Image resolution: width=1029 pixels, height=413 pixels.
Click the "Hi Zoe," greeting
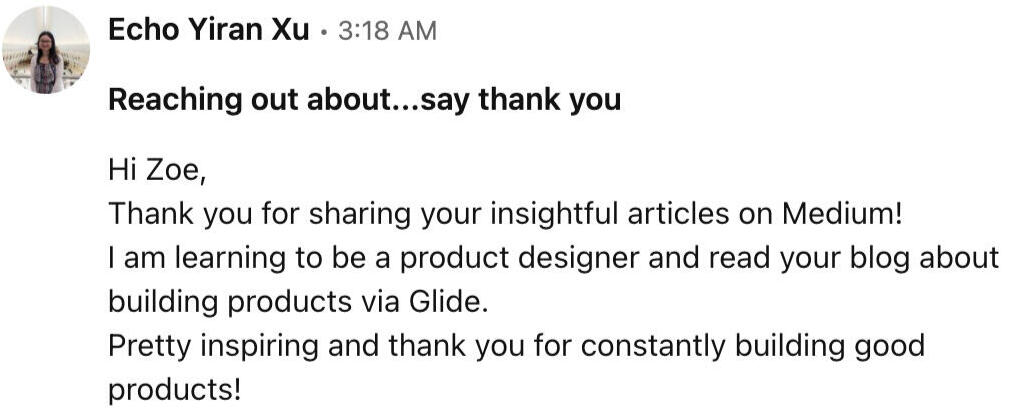(156, 172)
